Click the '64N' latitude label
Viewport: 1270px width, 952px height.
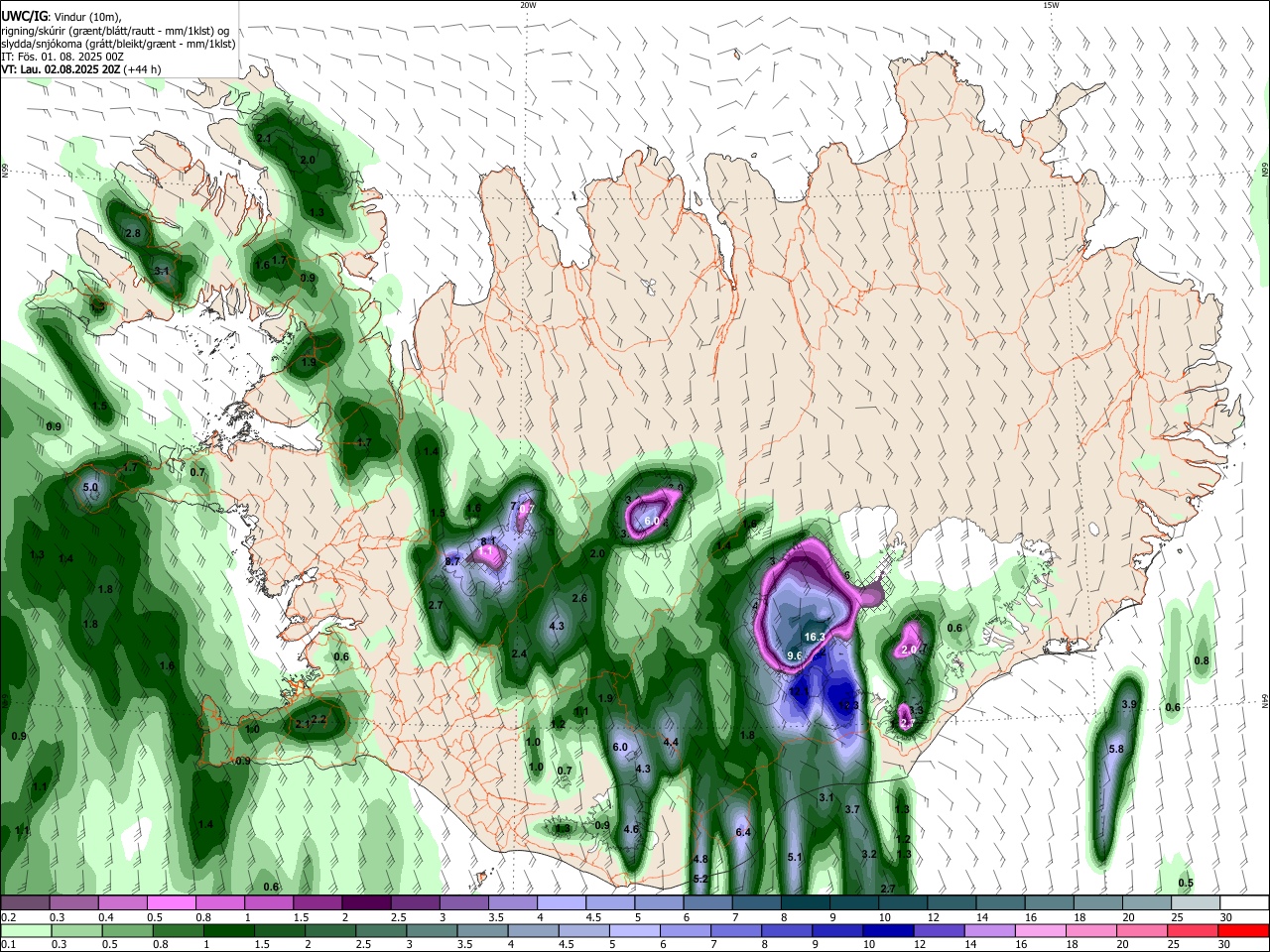[1265, 701]
